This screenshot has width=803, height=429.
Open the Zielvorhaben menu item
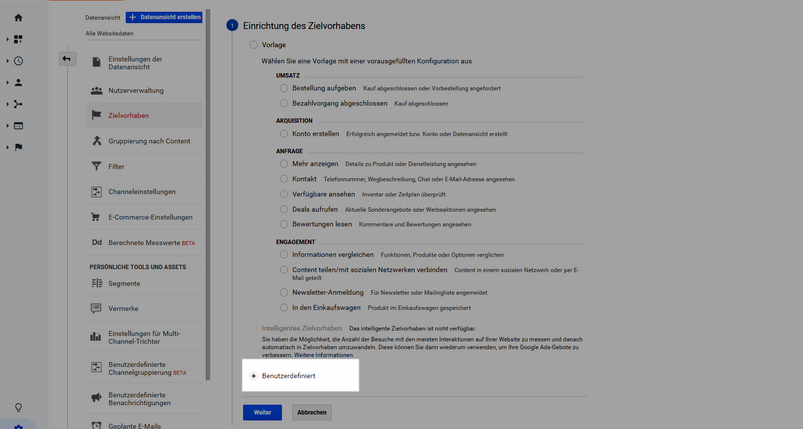point(144,115)
